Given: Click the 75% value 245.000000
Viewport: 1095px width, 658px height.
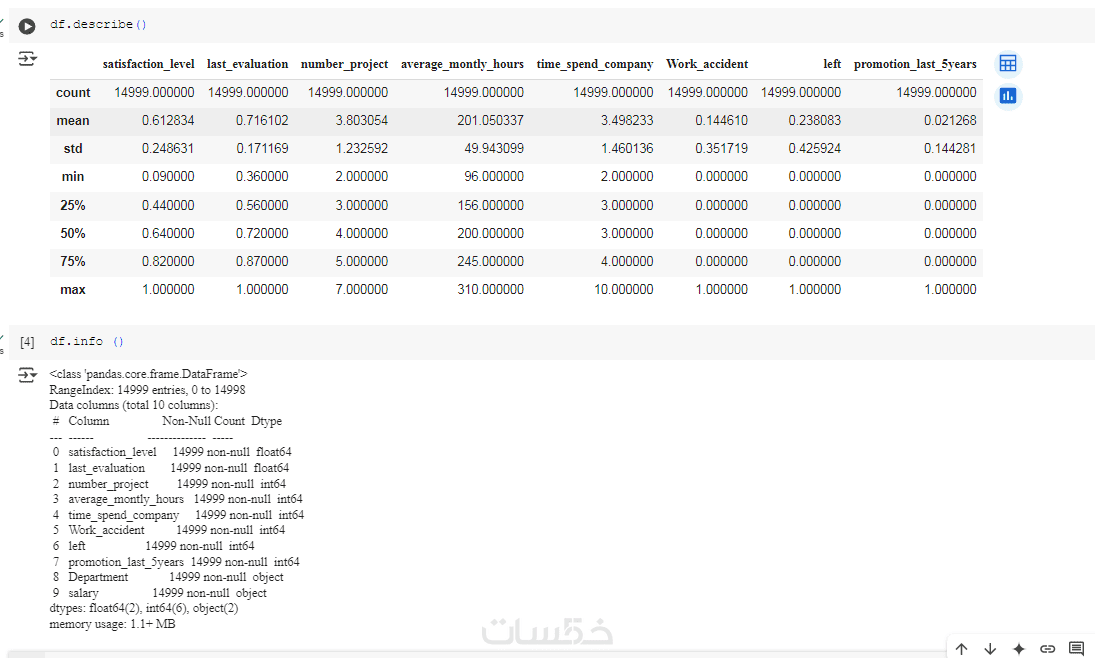Looking at the screenshot, I should [x=490, y=261].
